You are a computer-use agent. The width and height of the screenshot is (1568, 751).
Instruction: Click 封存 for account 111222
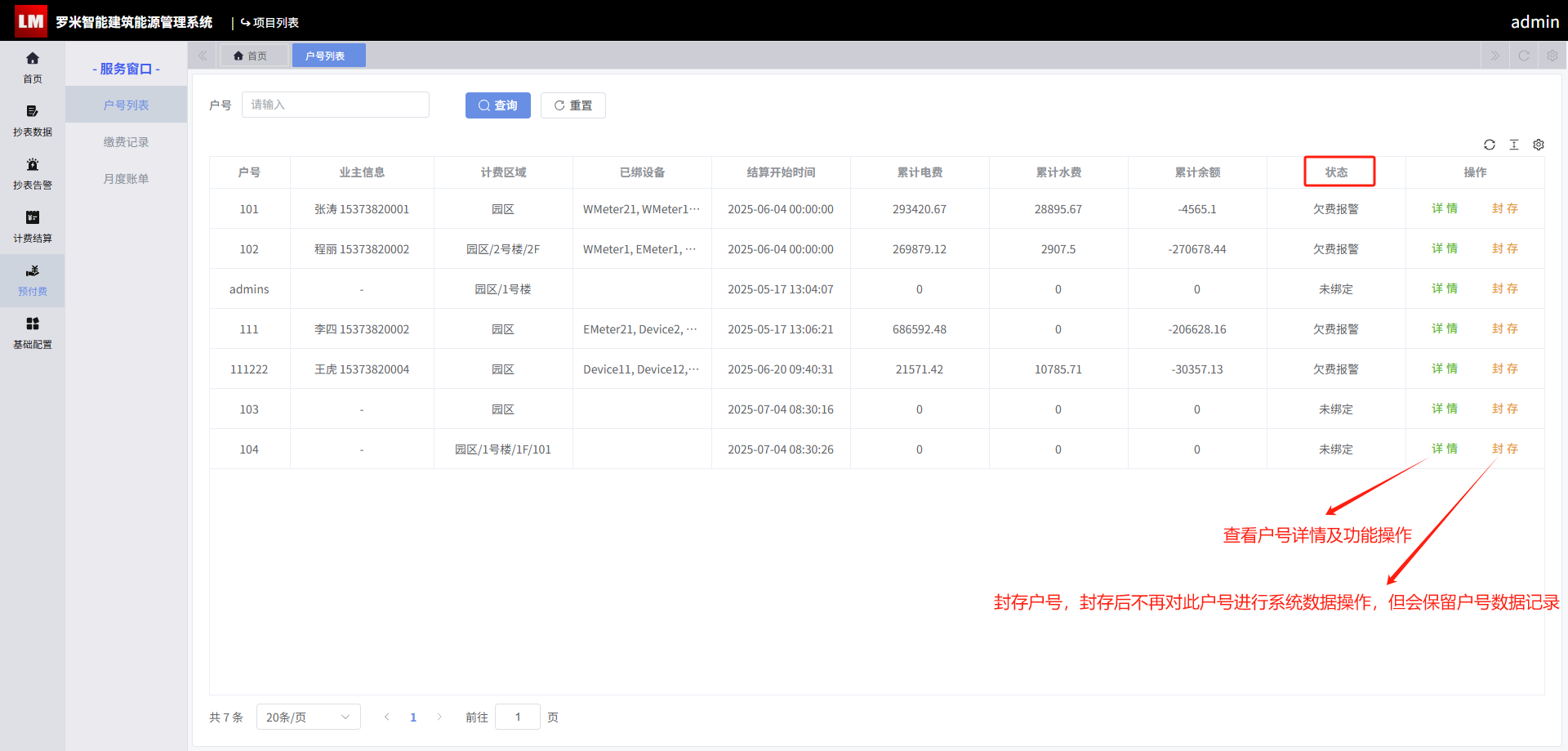pos(1505,369)
